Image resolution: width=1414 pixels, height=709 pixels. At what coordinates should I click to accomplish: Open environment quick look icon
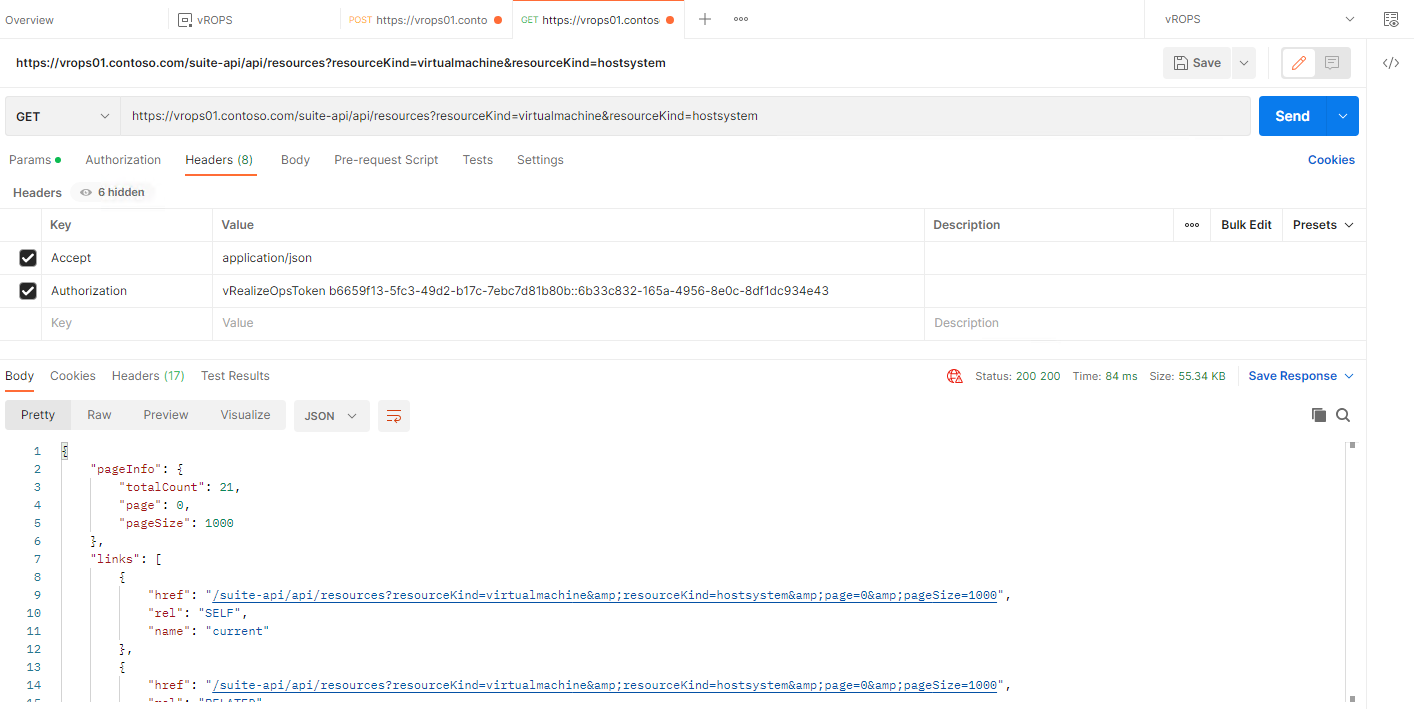(1391, 19)
